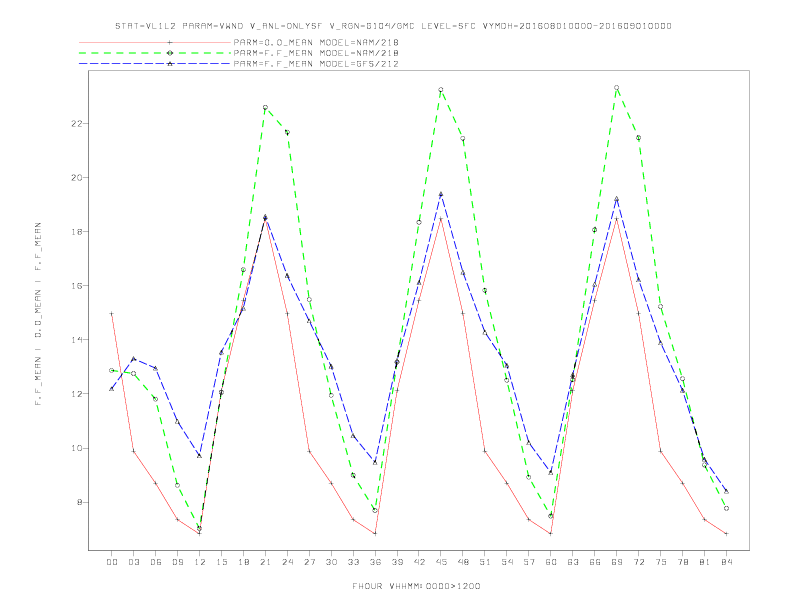Select legend text PARM=O.O_MEAN MODEL=NAM/218

[x=316, y=42]
